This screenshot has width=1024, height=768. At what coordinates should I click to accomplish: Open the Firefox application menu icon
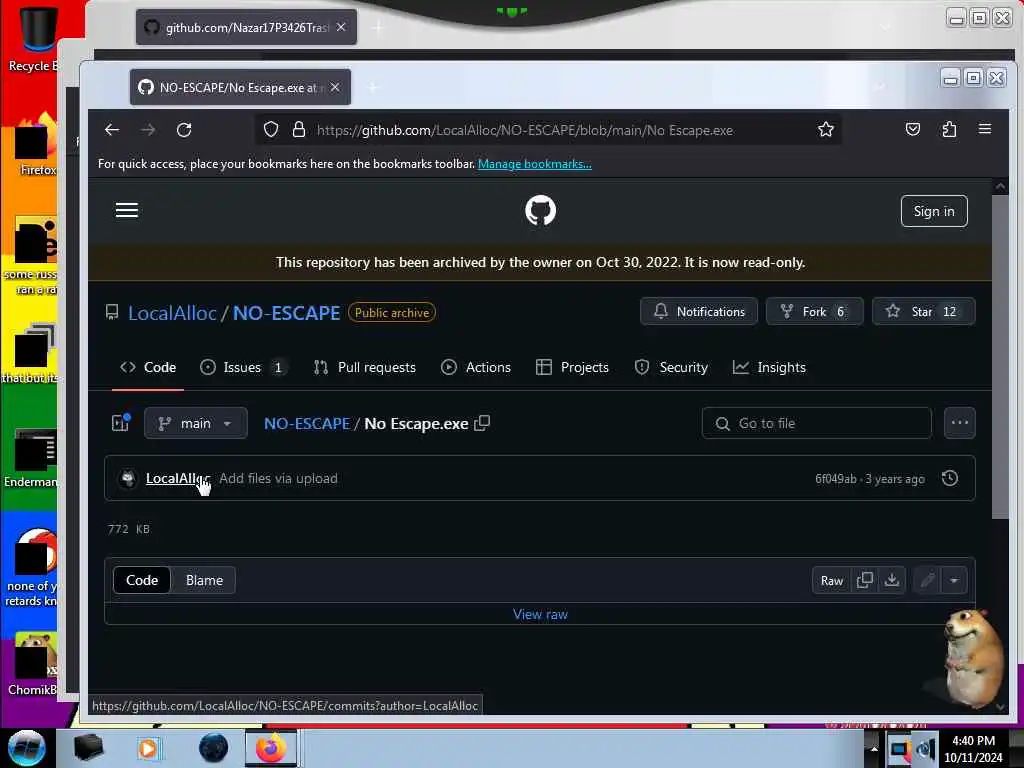tap(985, 129)
